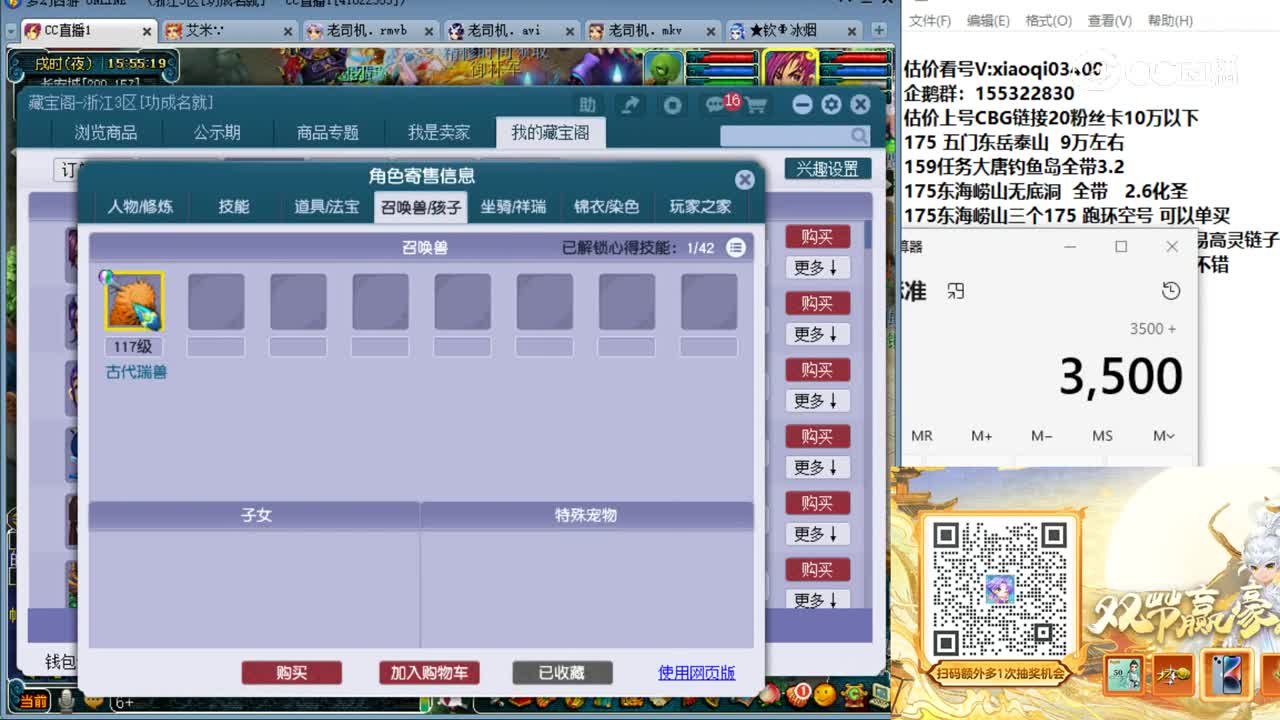Open Notepad 编辑(E) menu
This screenshot has height=720, width=1280.
[x=988, y=20]
